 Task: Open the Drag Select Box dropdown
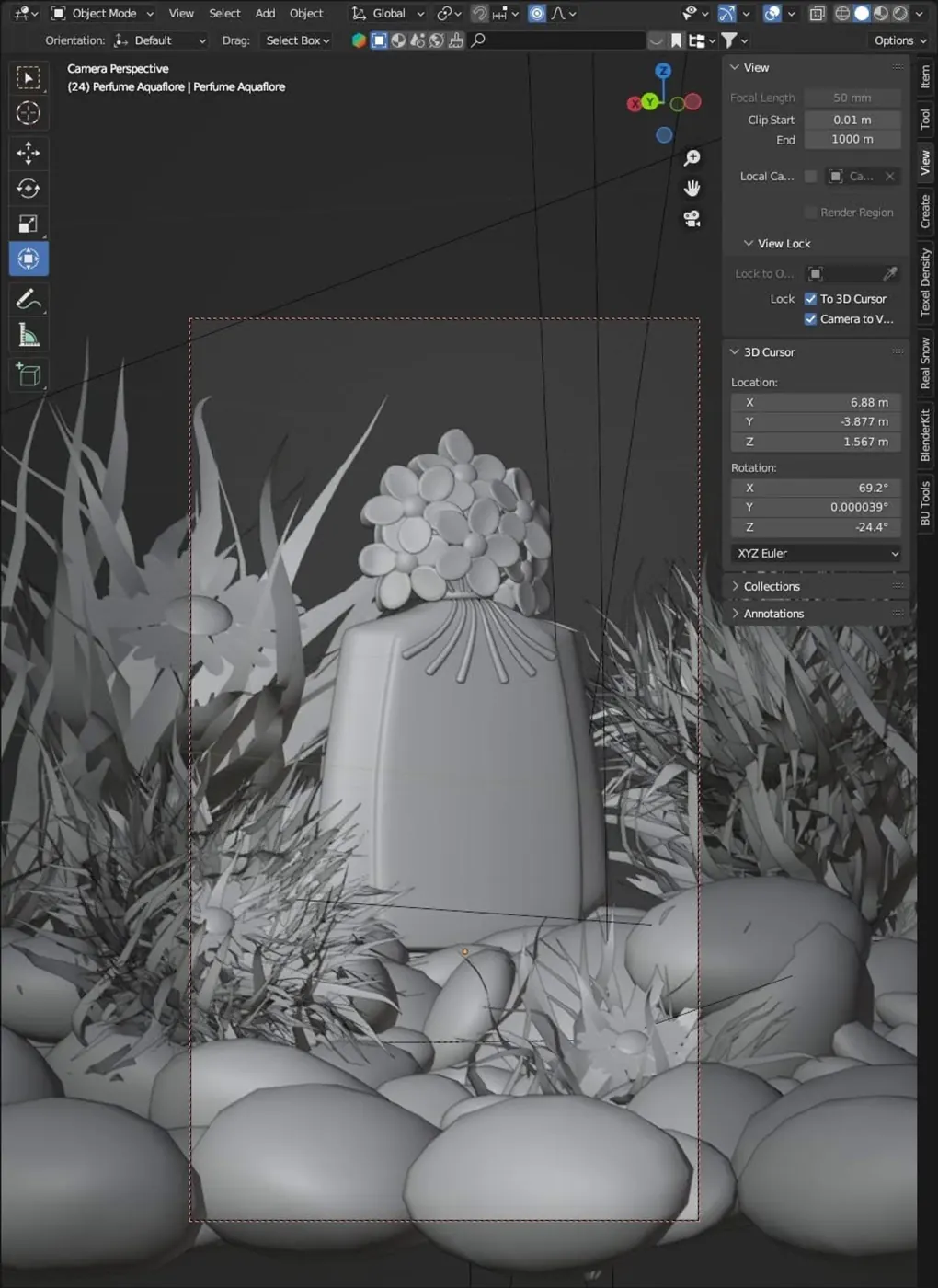tap(297, 40)
